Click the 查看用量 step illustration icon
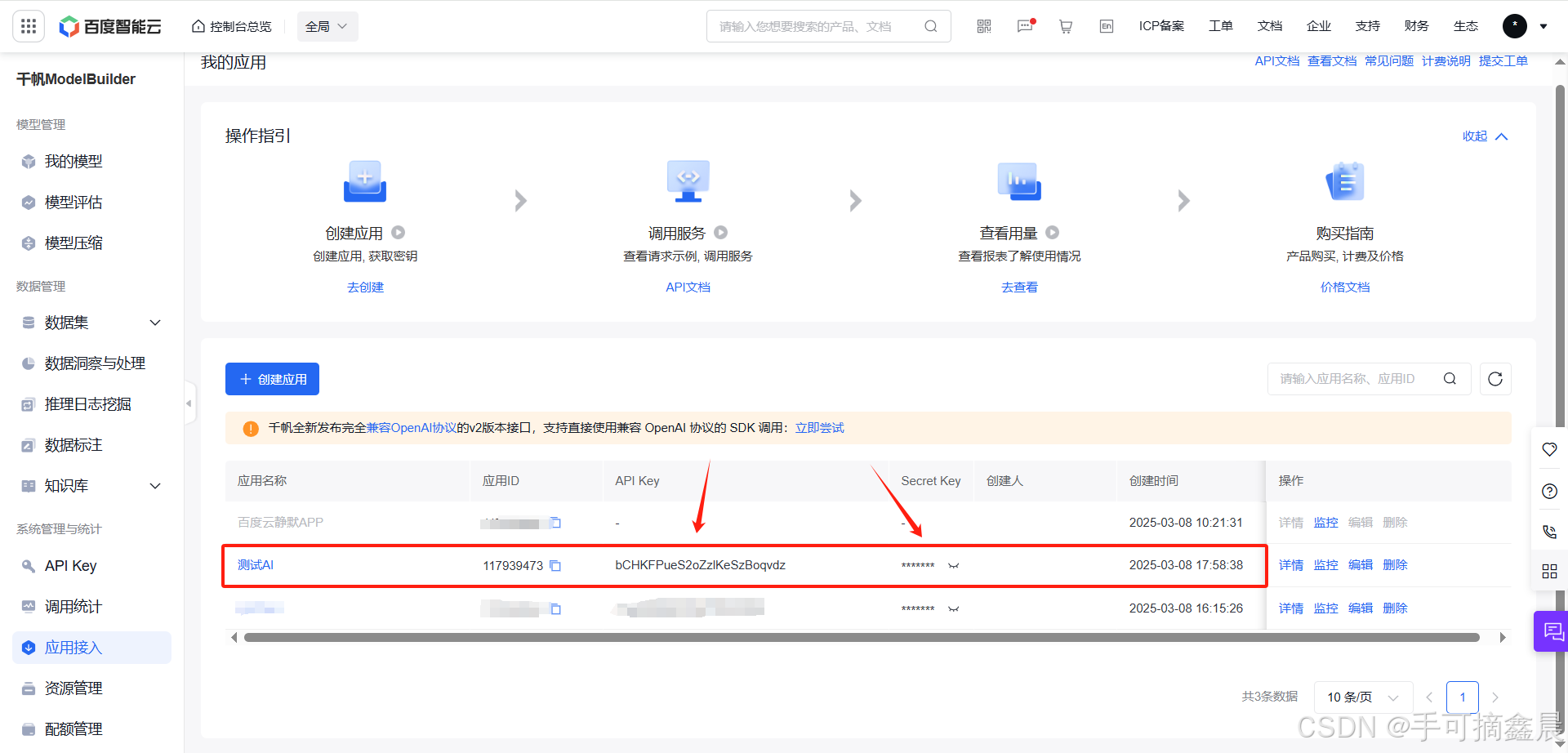The image size is (1568, 753). 1019,181
